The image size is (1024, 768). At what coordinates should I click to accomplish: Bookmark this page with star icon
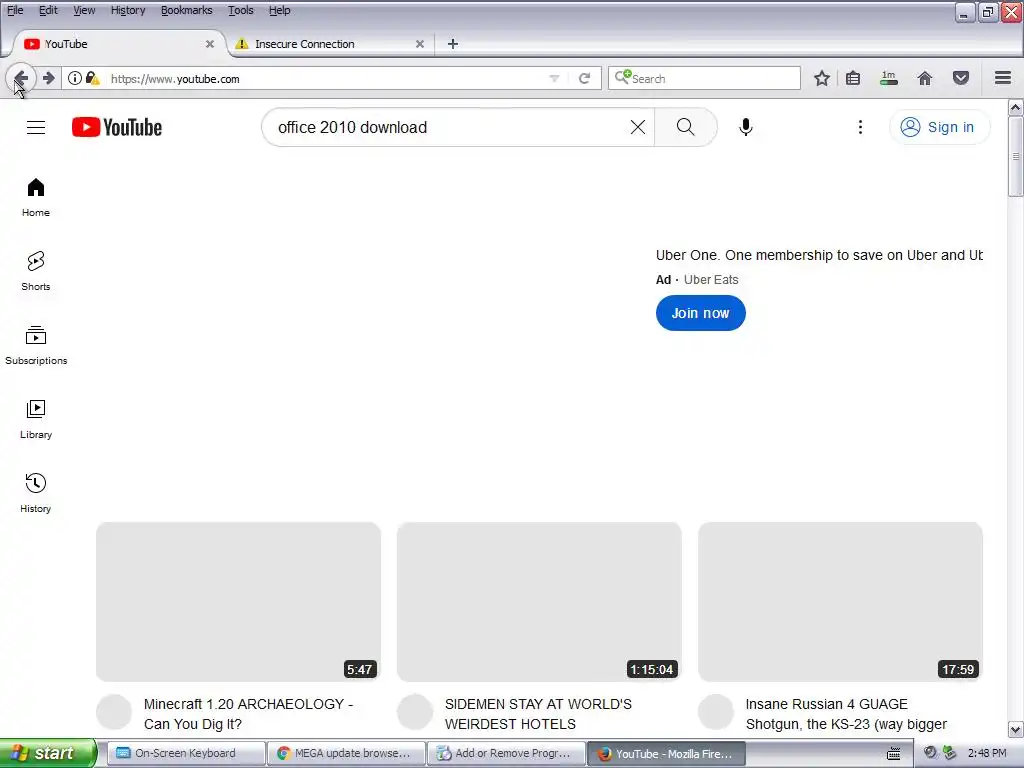coord(822,78)
